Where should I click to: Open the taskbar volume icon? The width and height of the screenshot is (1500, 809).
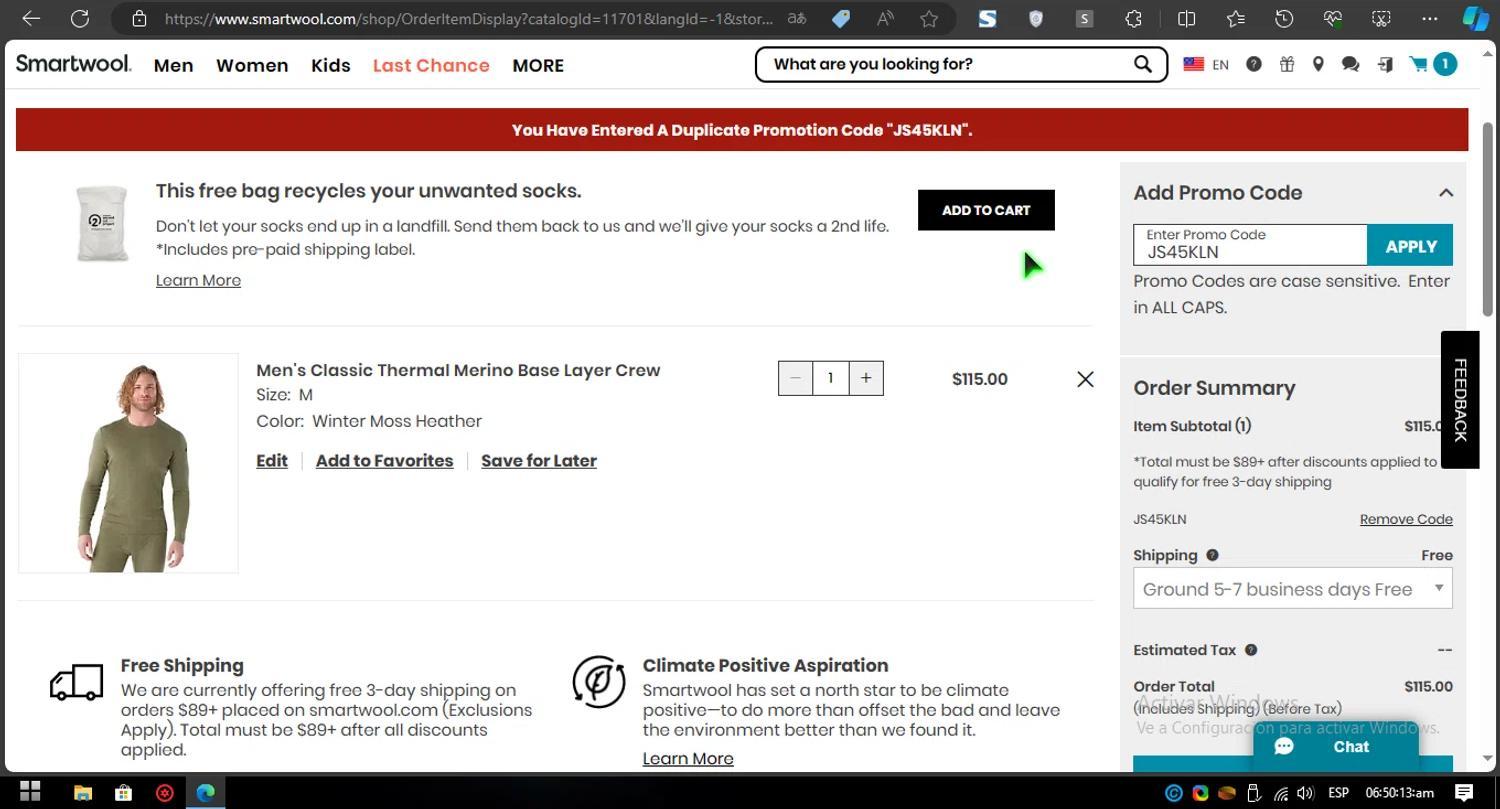tap(1307, 794)
